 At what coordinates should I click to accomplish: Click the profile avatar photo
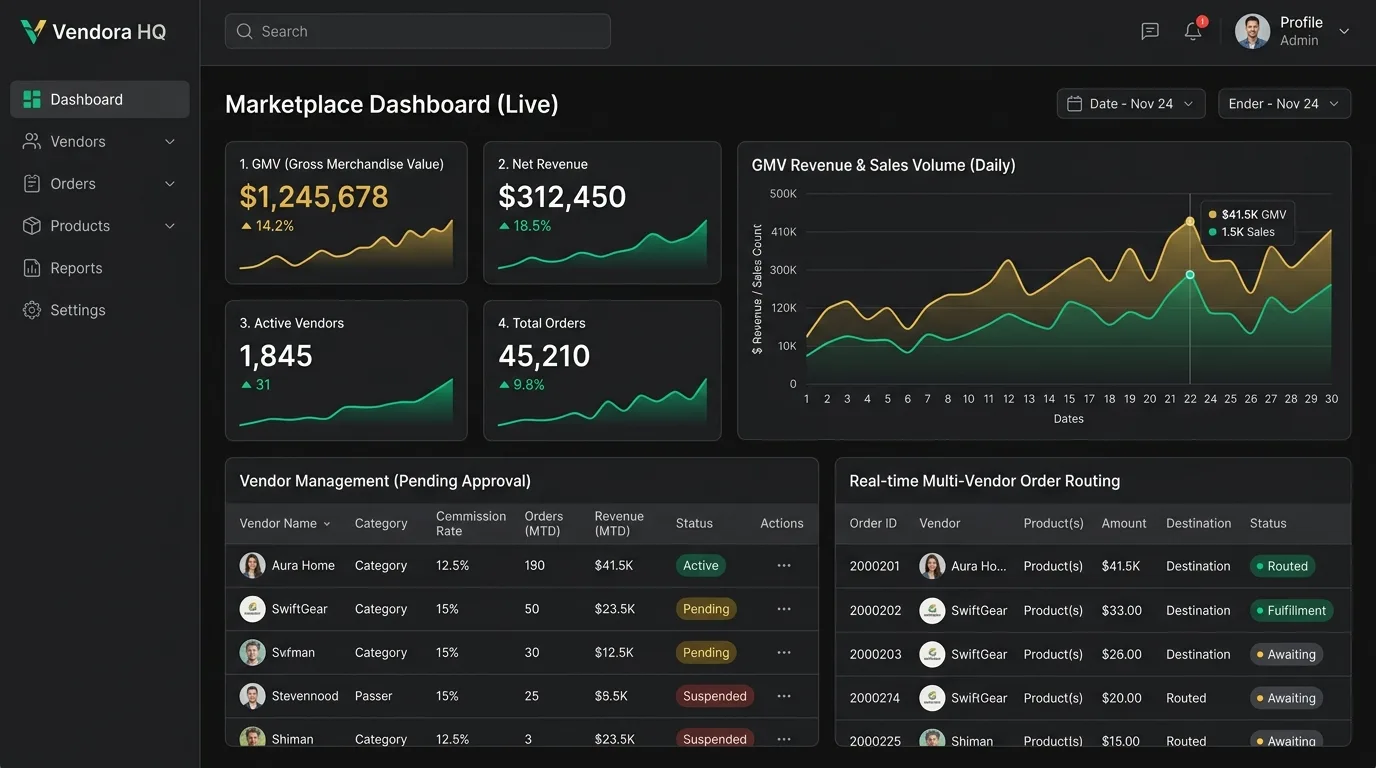coord(1253,31)
